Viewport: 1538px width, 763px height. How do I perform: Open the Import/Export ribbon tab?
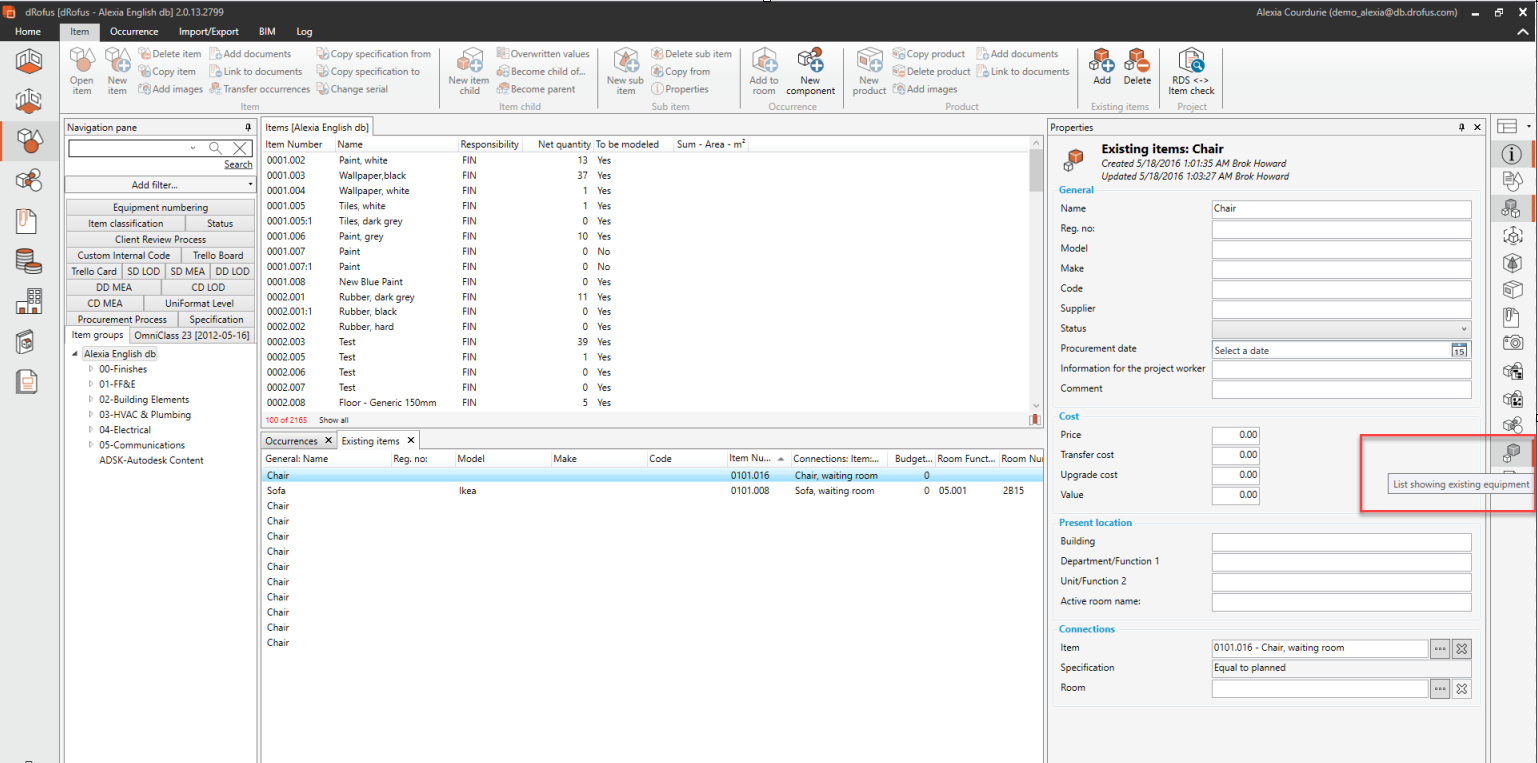point(208,32)
